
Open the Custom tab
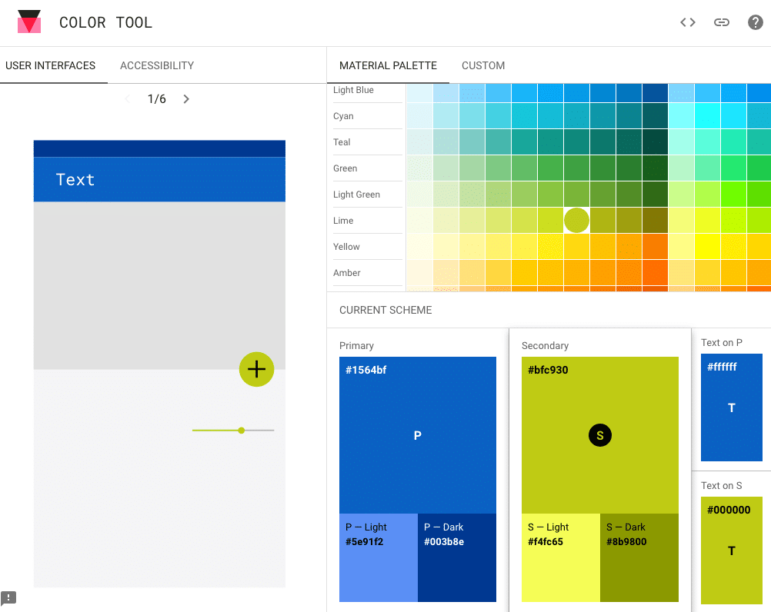coord(483,65)
